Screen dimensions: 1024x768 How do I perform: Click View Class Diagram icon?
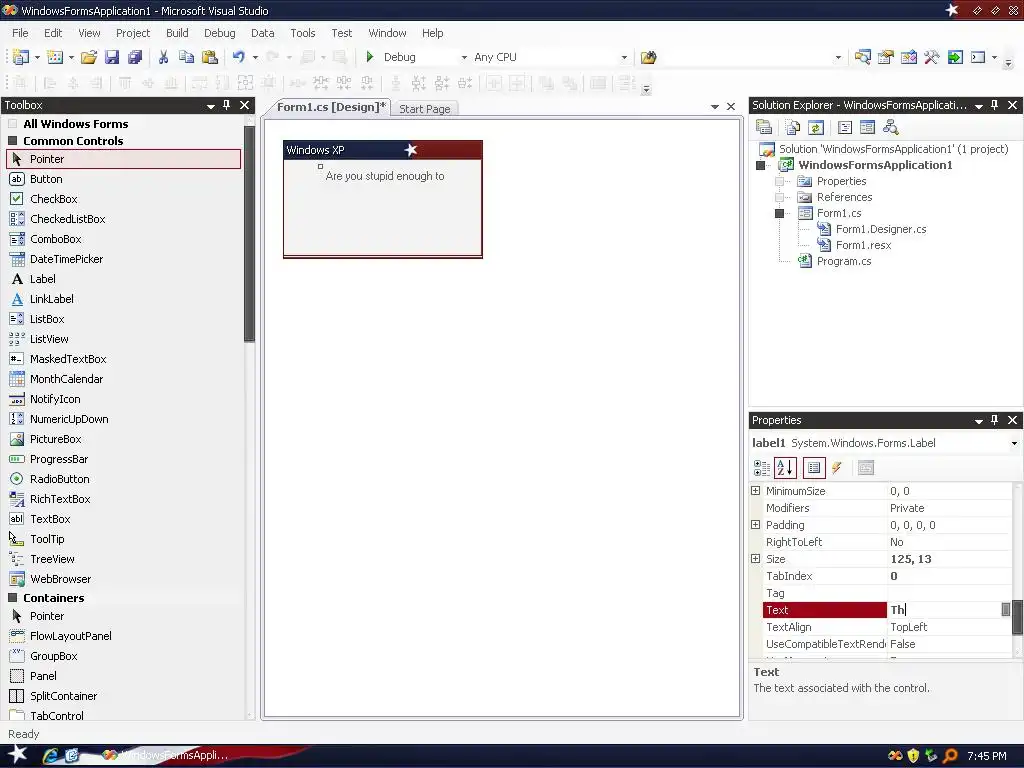[x=890, y=127]
